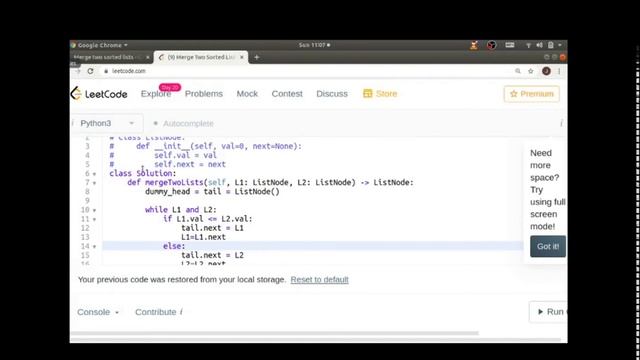Open the Contest menu item
The height and width of the screenshot is (360, 640).
287,93
